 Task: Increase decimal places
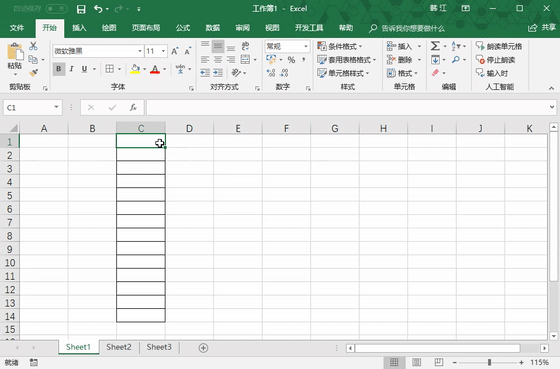click(x=271, y=73)
